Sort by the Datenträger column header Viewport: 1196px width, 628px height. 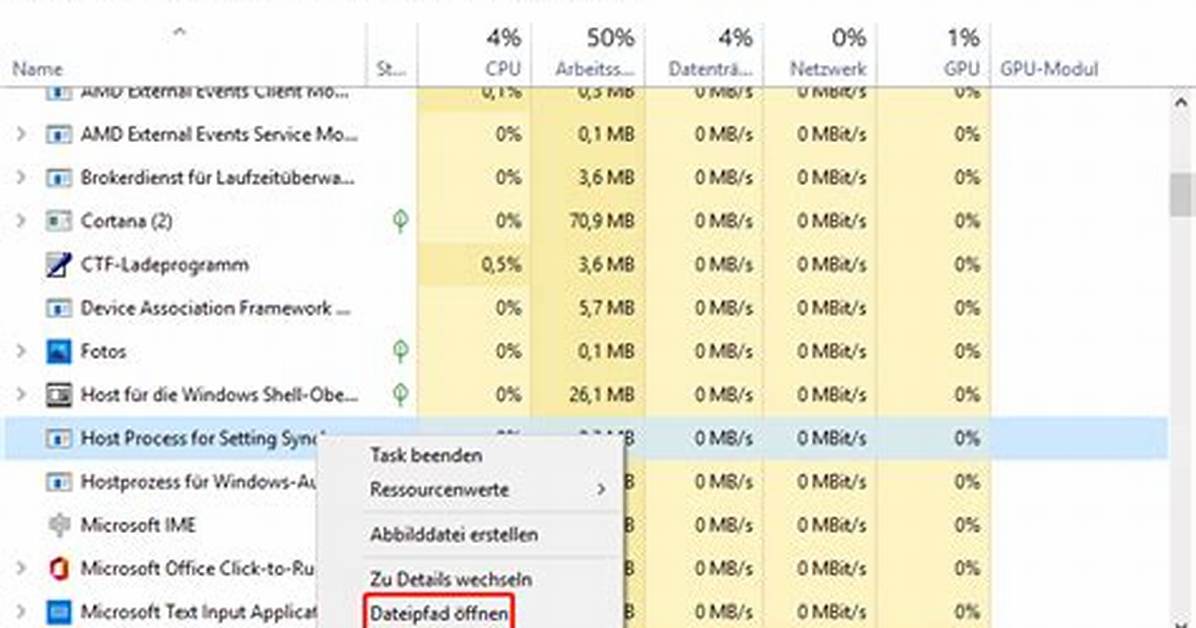(710, 69)
